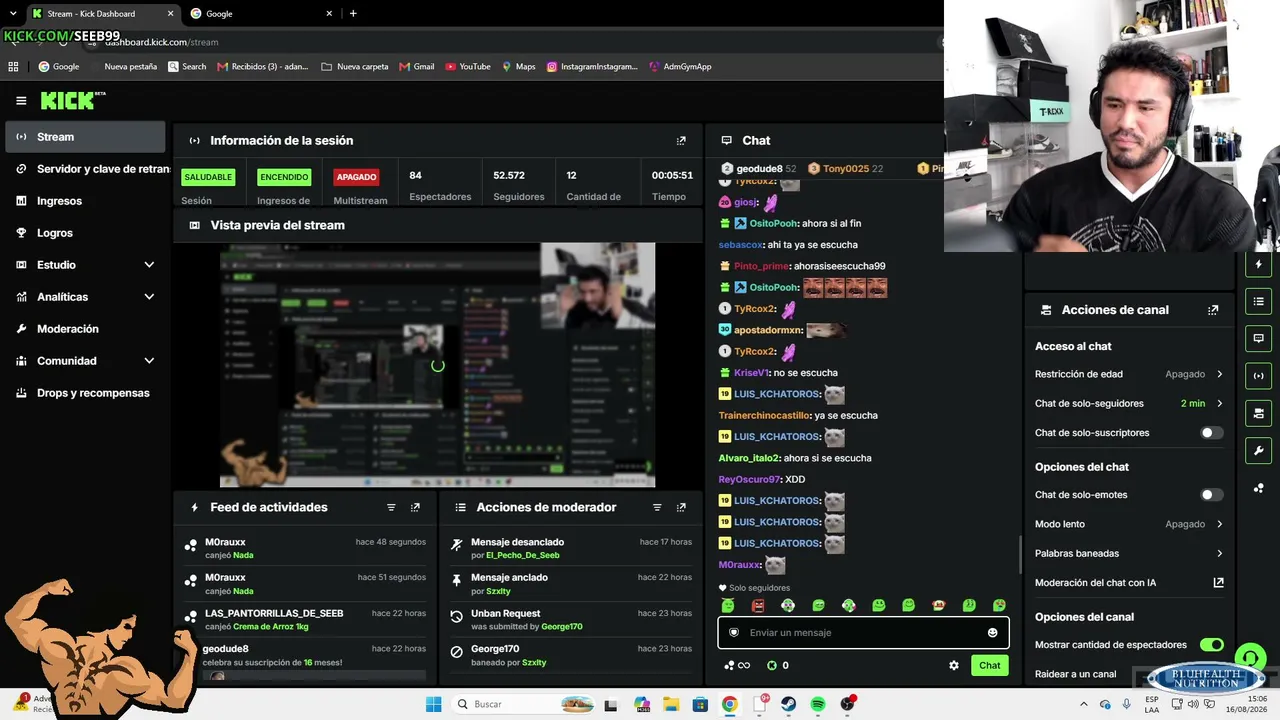Click the Enviar un mensaje input field
This screenshot has width=1280, height=720.
pos(863,633)
